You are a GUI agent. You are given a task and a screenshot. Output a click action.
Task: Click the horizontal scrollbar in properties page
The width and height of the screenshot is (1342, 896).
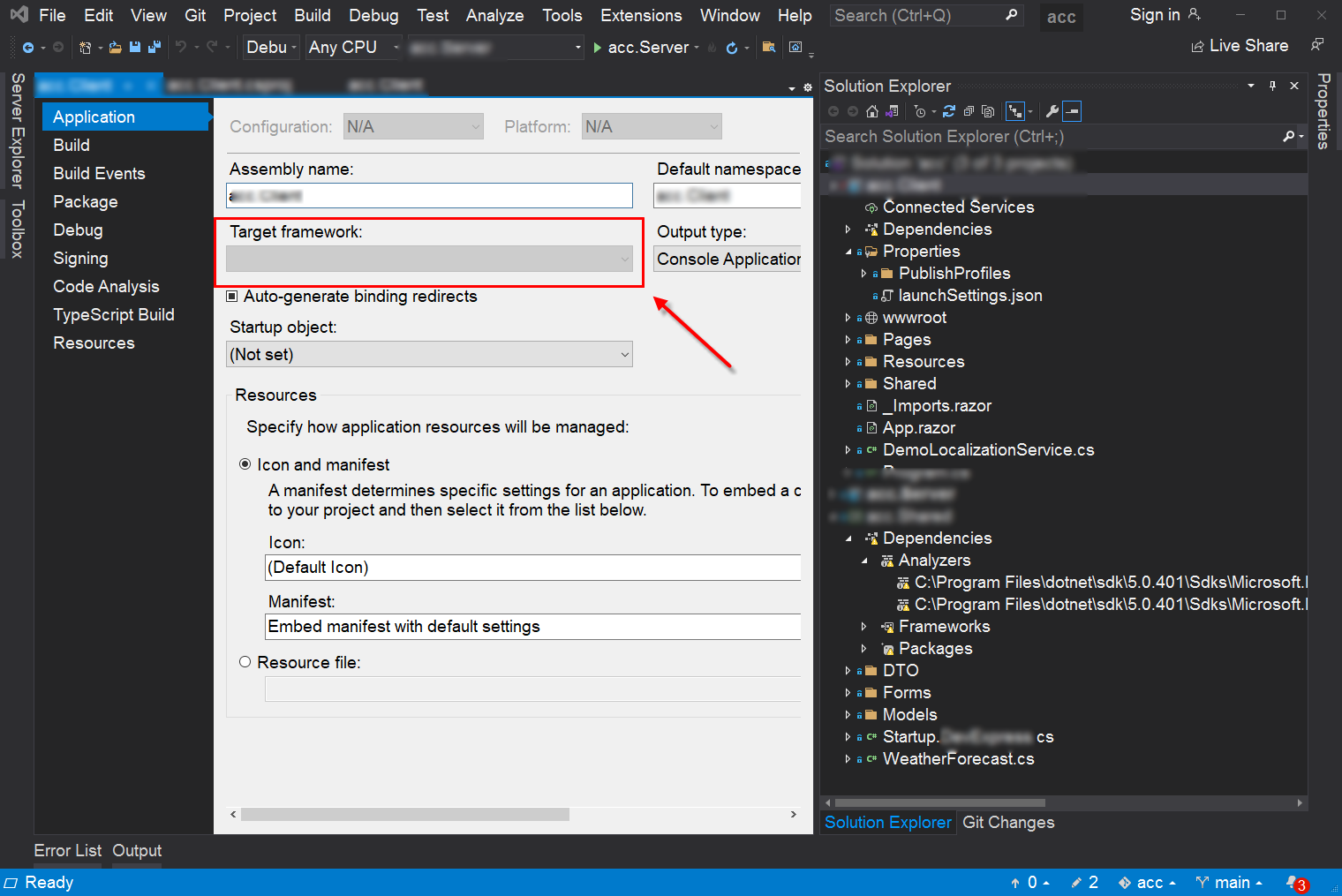click(404, 814)
